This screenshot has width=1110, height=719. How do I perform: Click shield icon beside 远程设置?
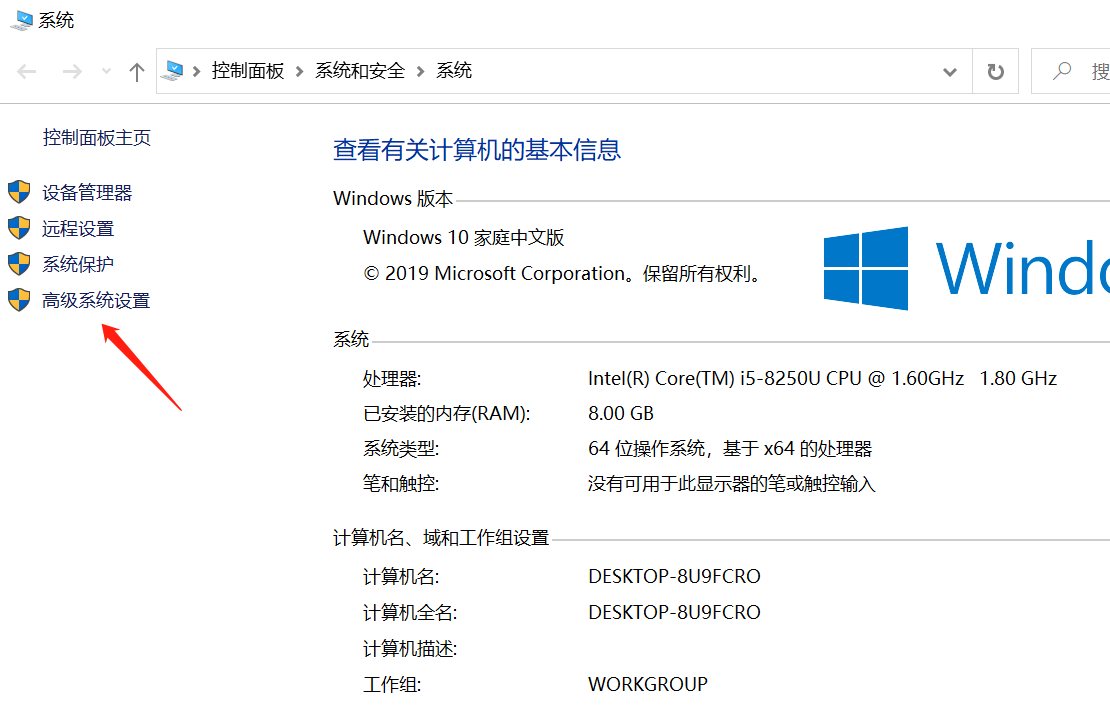(19, 228)
